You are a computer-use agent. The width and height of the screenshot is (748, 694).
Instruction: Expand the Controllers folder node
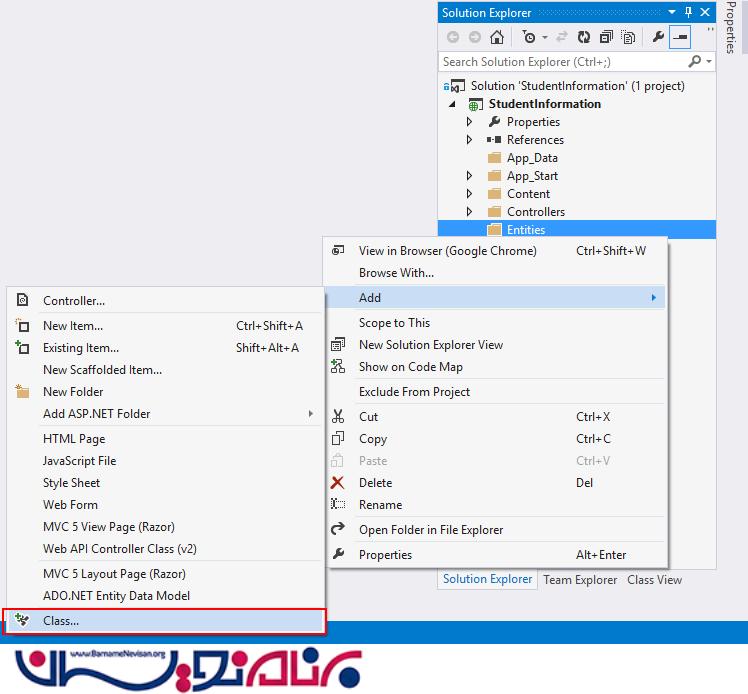click(469, 212)
